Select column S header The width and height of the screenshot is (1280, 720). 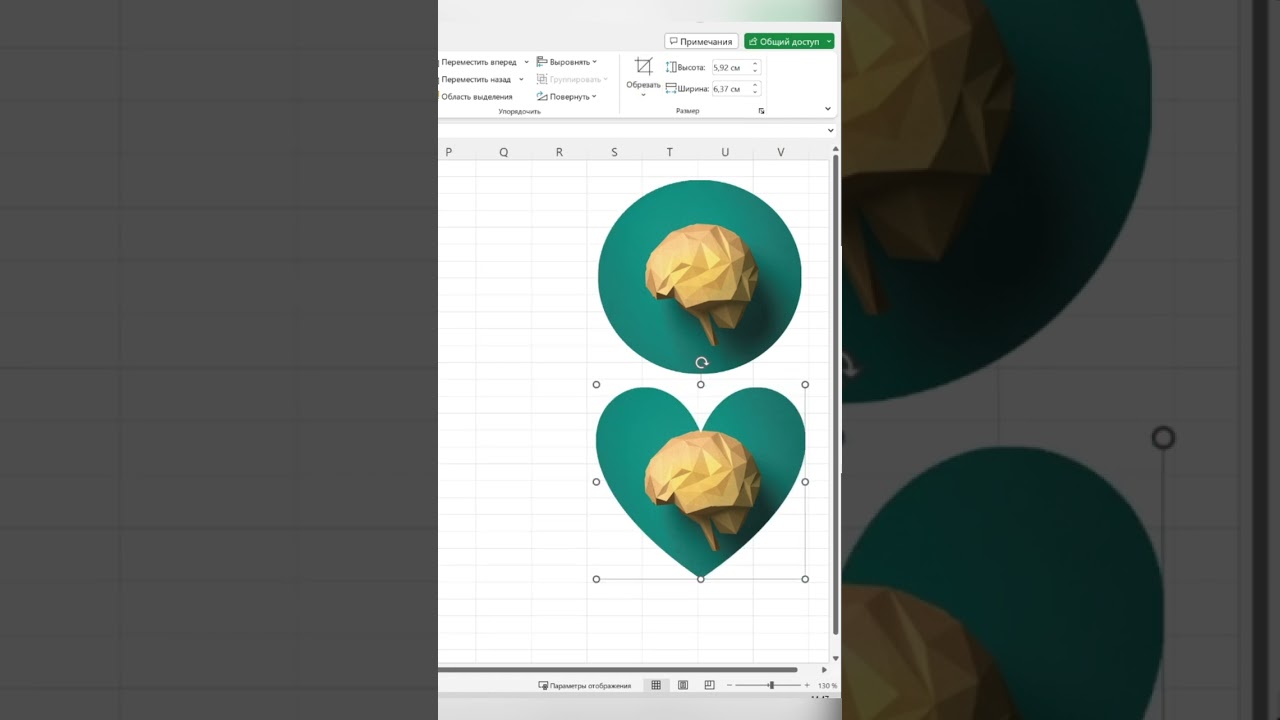point(614,152)
